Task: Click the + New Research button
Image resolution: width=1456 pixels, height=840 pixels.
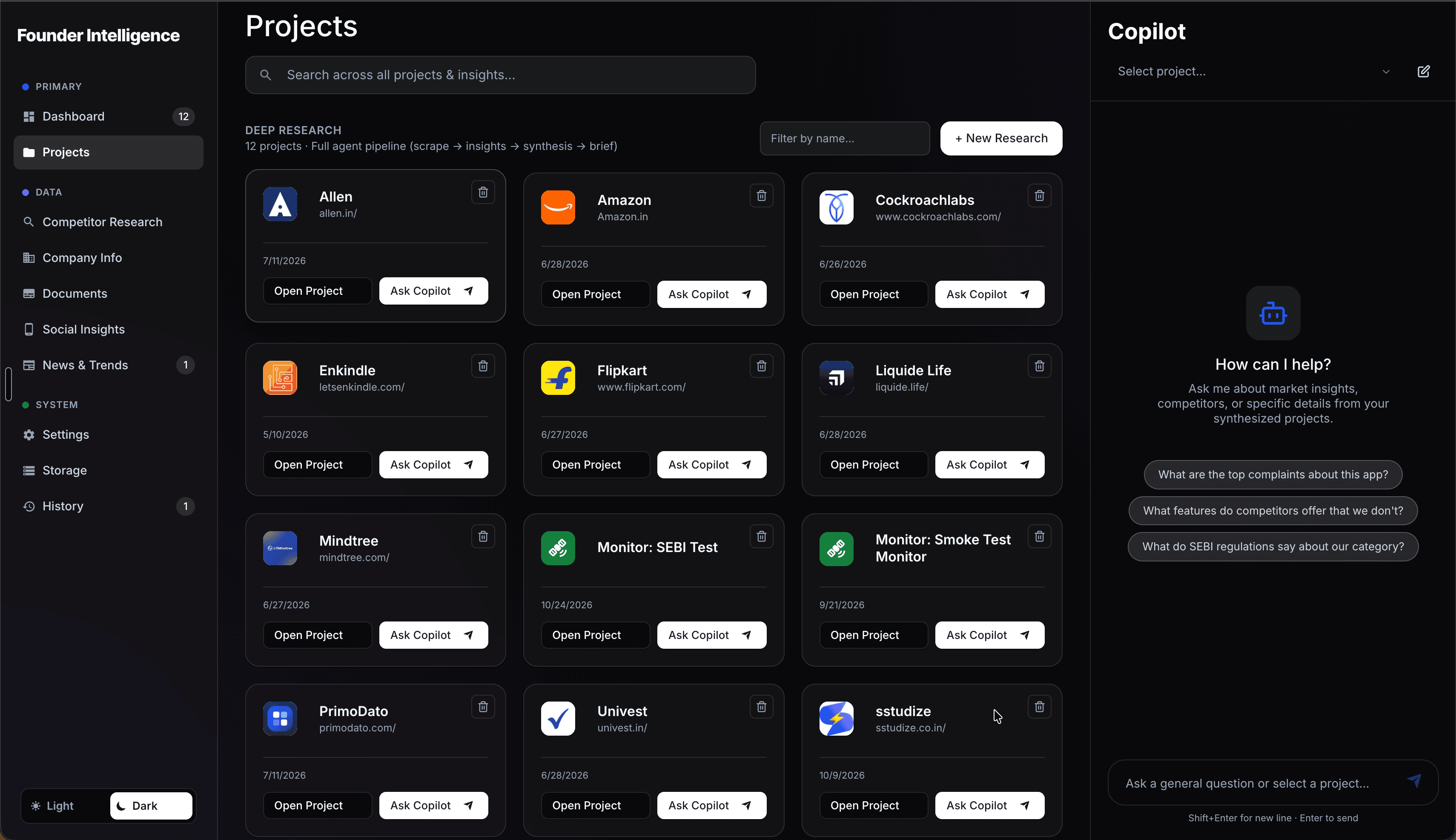Action: click(x=1001, y=138)
